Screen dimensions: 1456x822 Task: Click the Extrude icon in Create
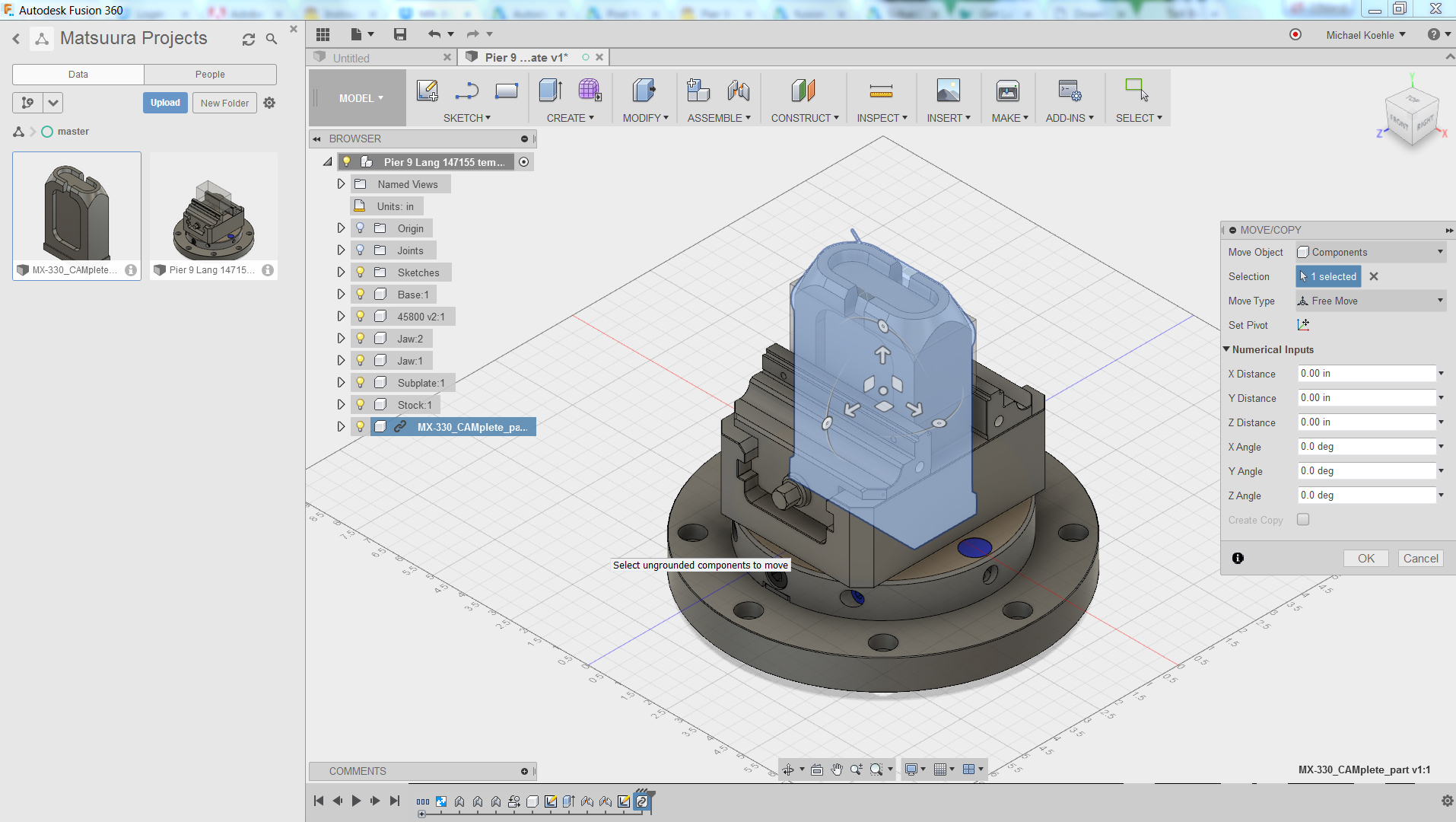click(550, 91)
